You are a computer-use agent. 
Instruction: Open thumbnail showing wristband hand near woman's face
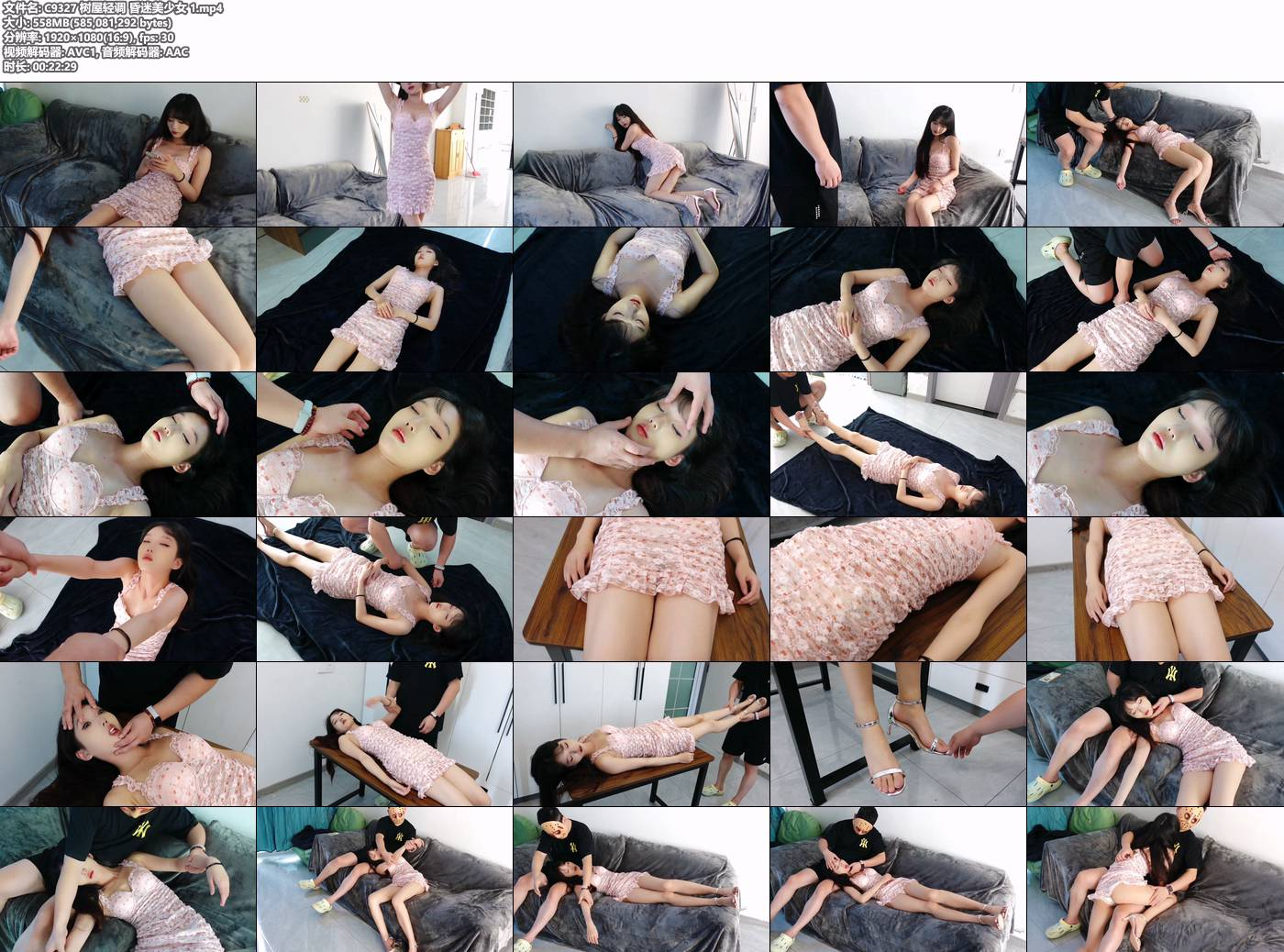coord(384,444)
